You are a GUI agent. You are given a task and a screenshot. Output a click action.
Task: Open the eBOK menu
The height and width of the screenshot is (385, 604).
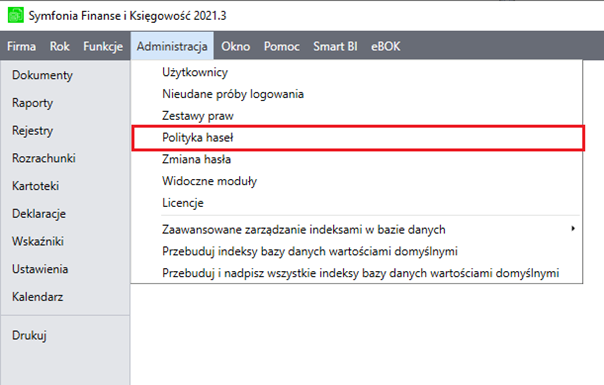pos(386,46)
